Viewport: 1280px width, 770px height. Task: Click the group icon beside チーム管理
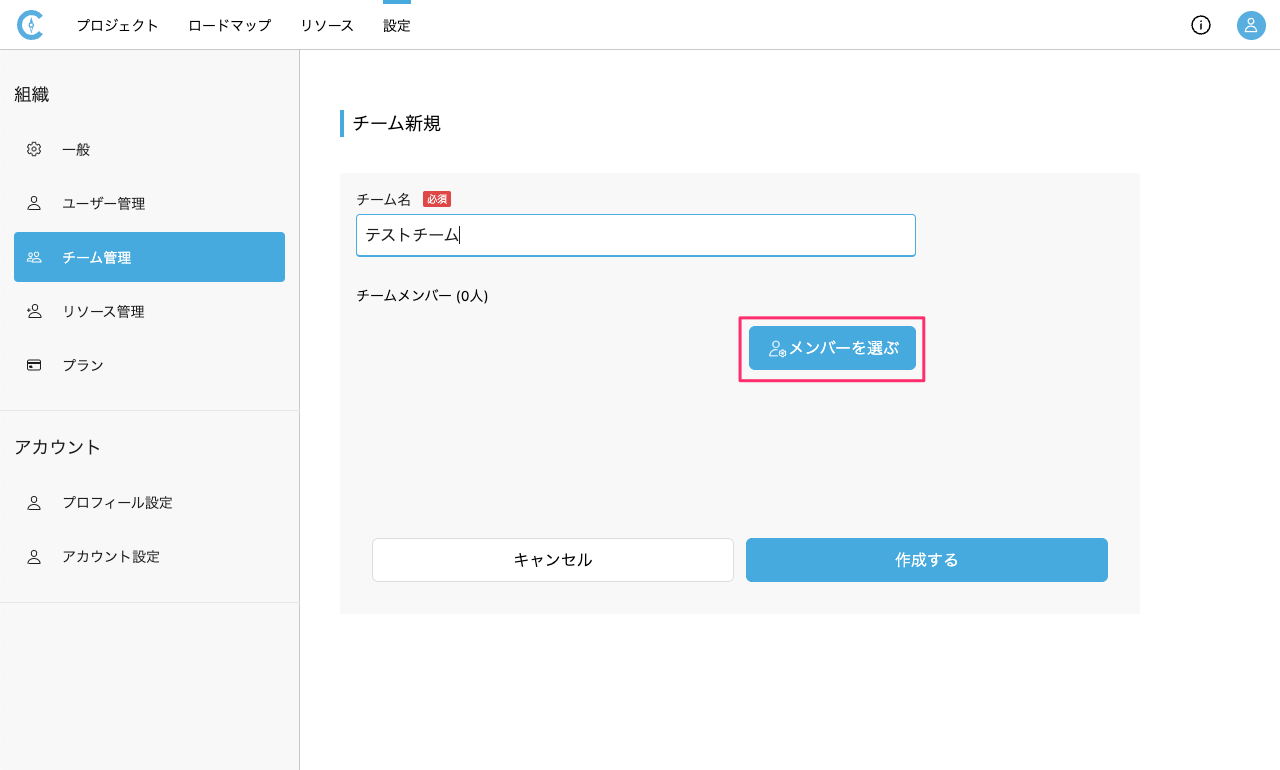coord(34,257)
